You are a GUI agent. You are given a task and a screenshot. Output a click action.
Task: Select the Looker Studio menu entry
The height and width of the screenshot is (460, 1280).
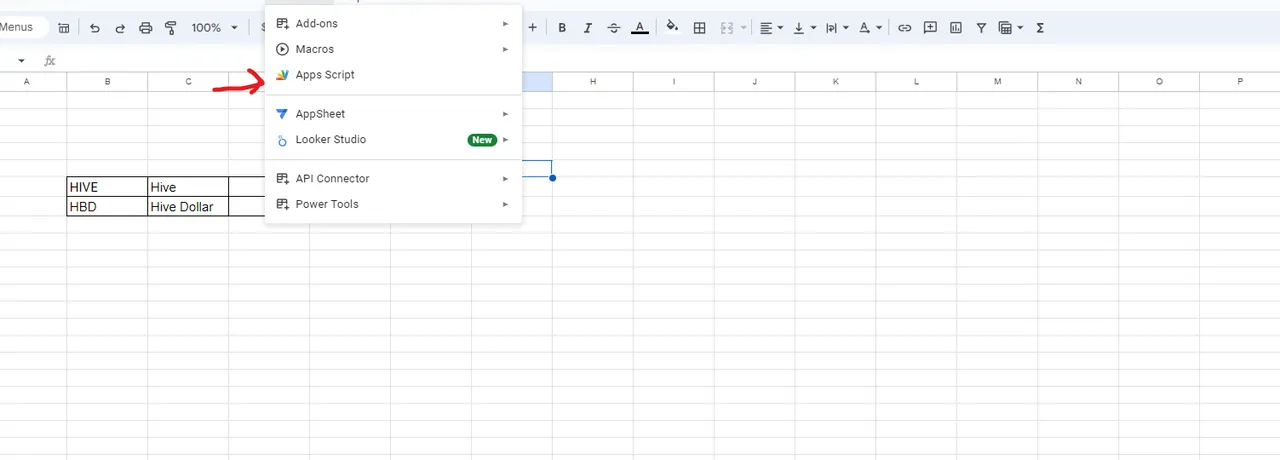click(393, 140)
